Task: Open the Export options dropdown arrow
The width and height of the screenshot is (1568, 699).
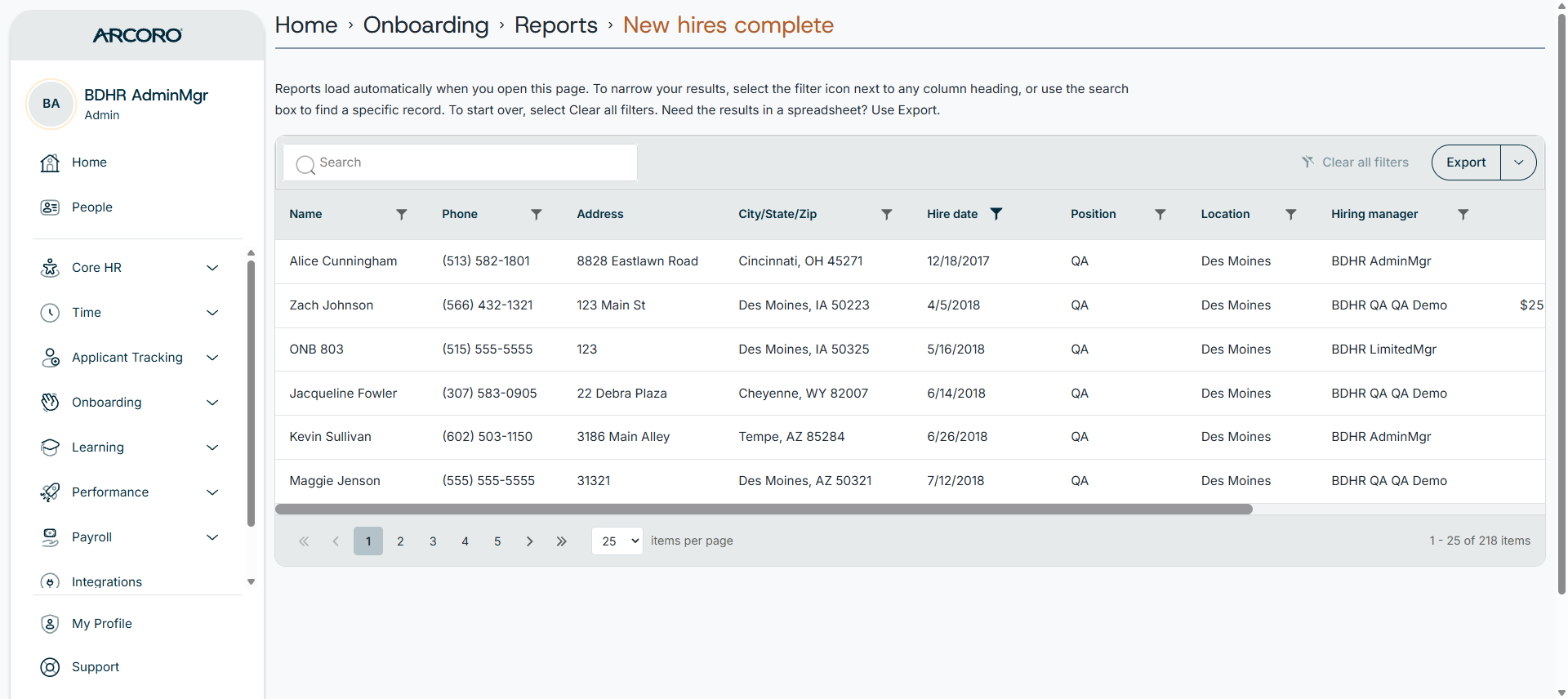Action: (1518, 163)
